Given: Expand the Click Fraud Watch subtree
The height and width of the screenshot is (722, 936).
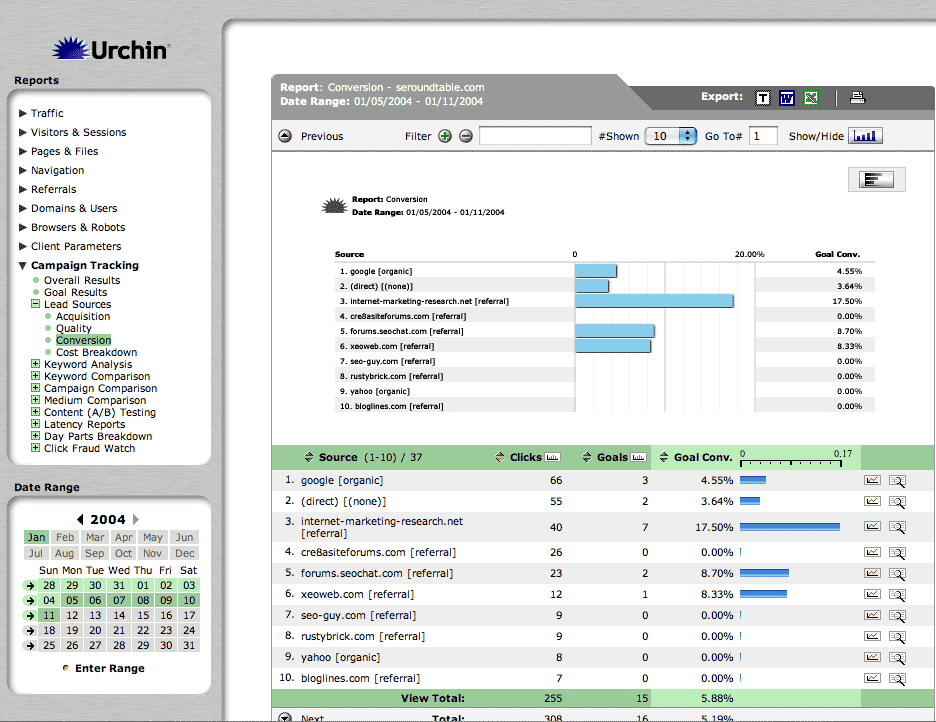Looking at the screenshot, I should point(36,448).
